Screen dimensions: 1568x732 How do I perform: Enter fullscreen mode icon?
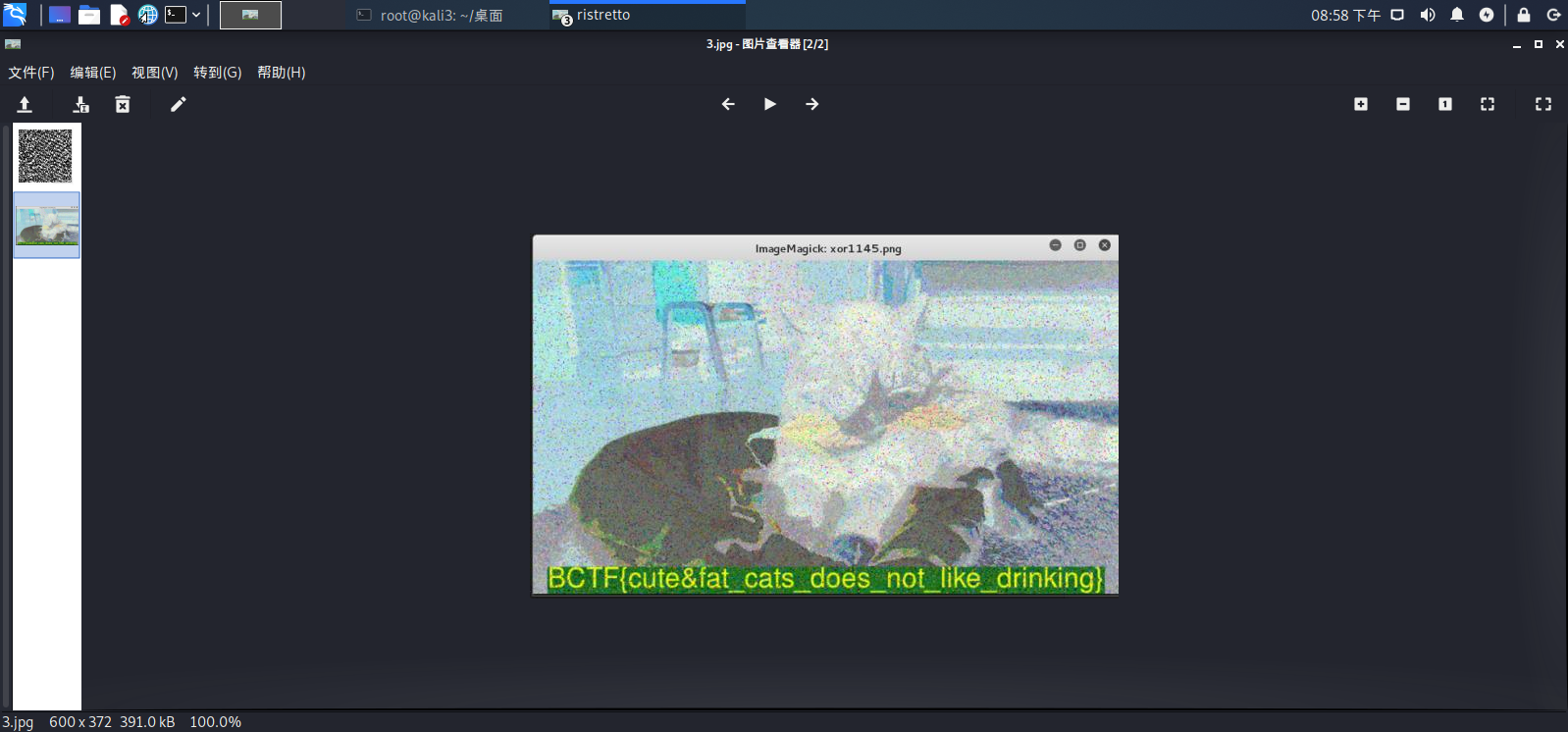(1543, 104)
